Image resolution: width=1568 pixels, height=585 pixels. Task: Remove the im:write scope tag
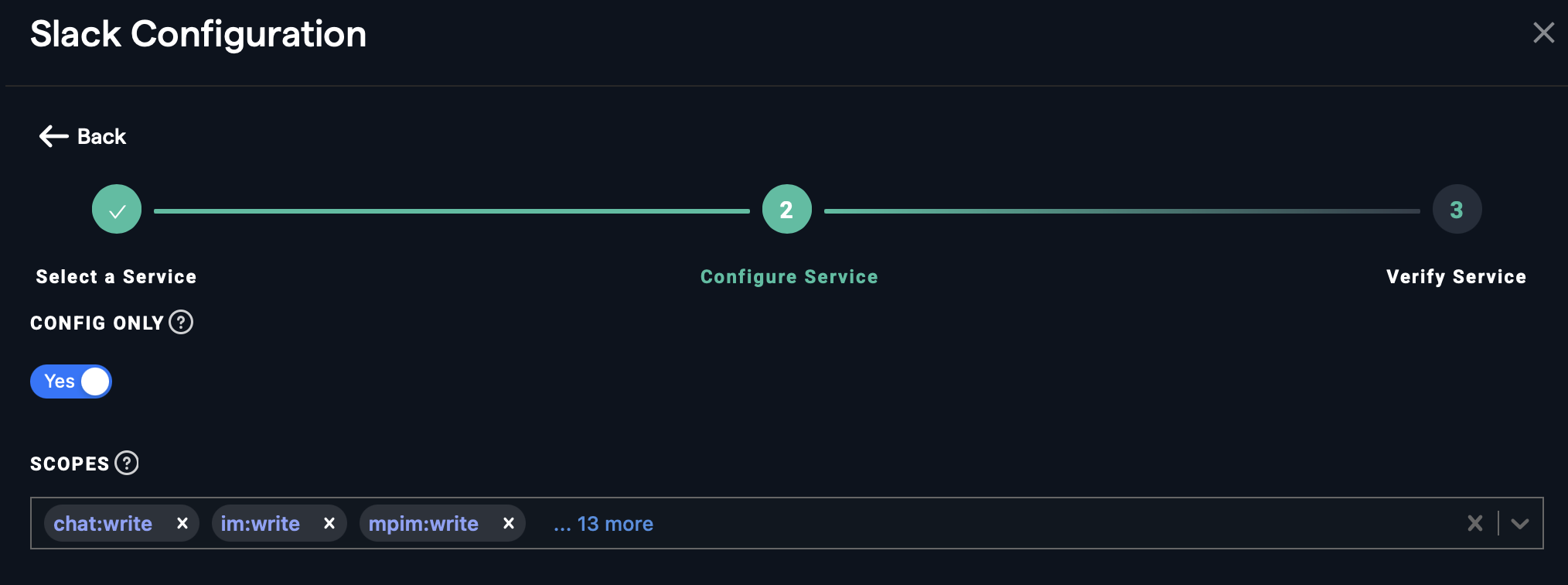[x=329, y=523]
